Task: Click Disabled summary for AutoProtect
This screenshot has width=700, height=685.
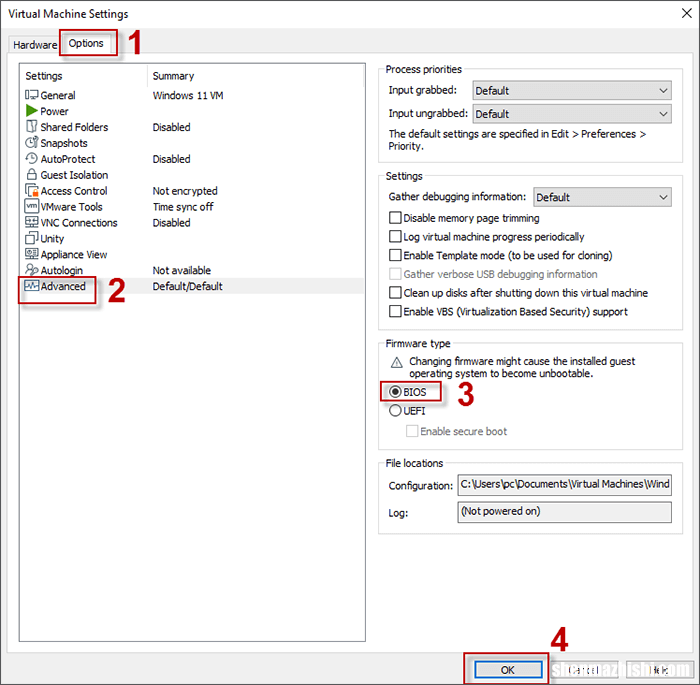Action: (x=171, y=159)
